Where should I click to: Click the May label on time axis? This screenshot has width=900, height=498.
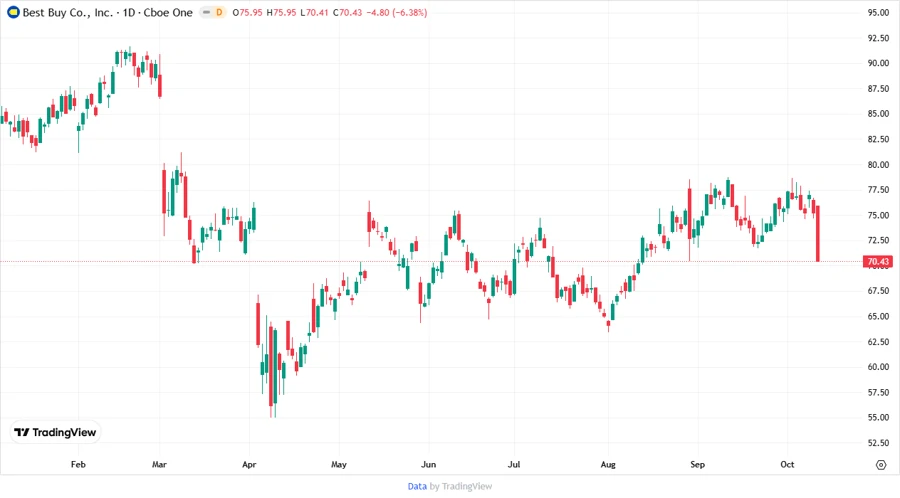339,464
